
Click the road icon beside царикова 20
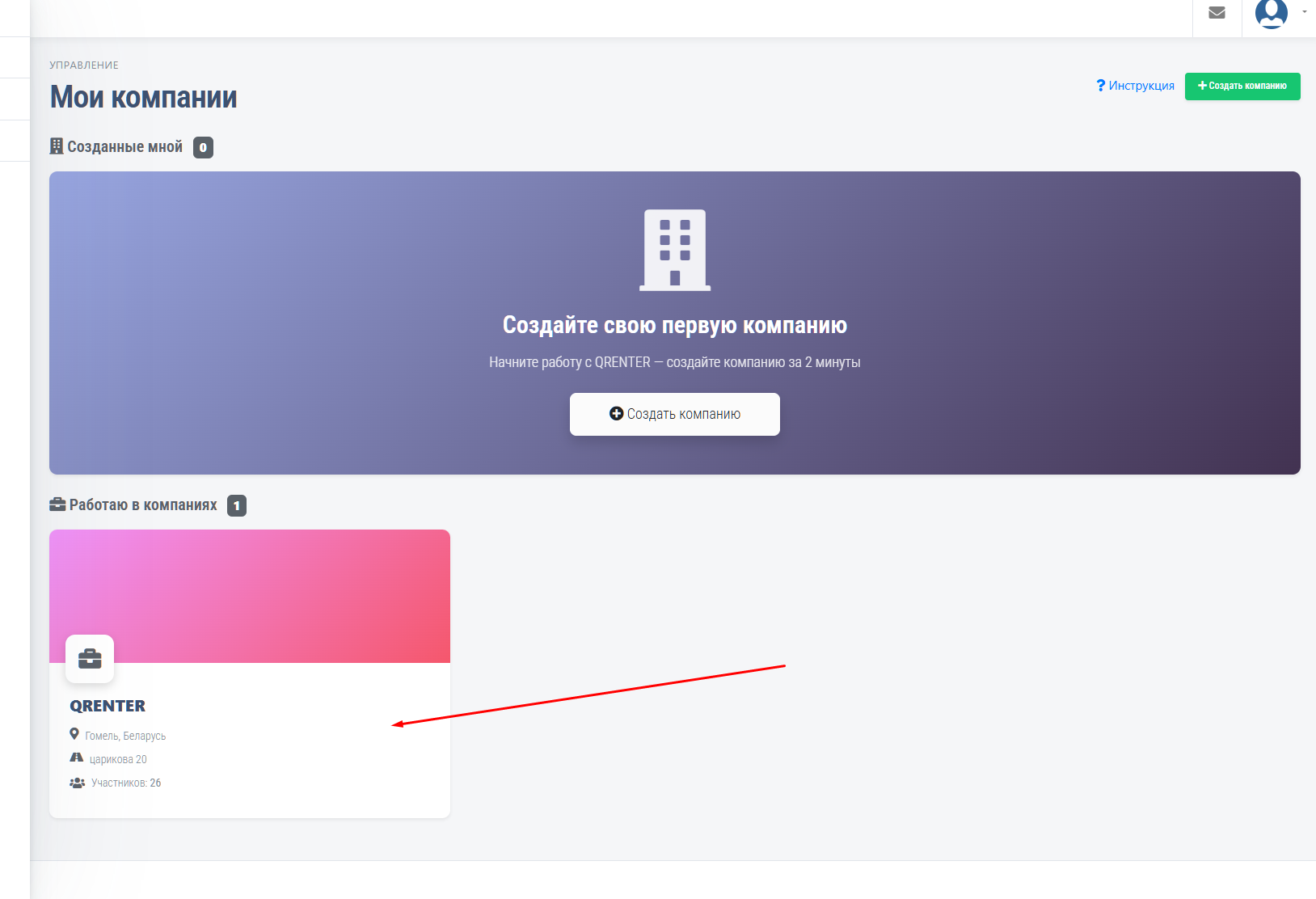pos(77,758)
